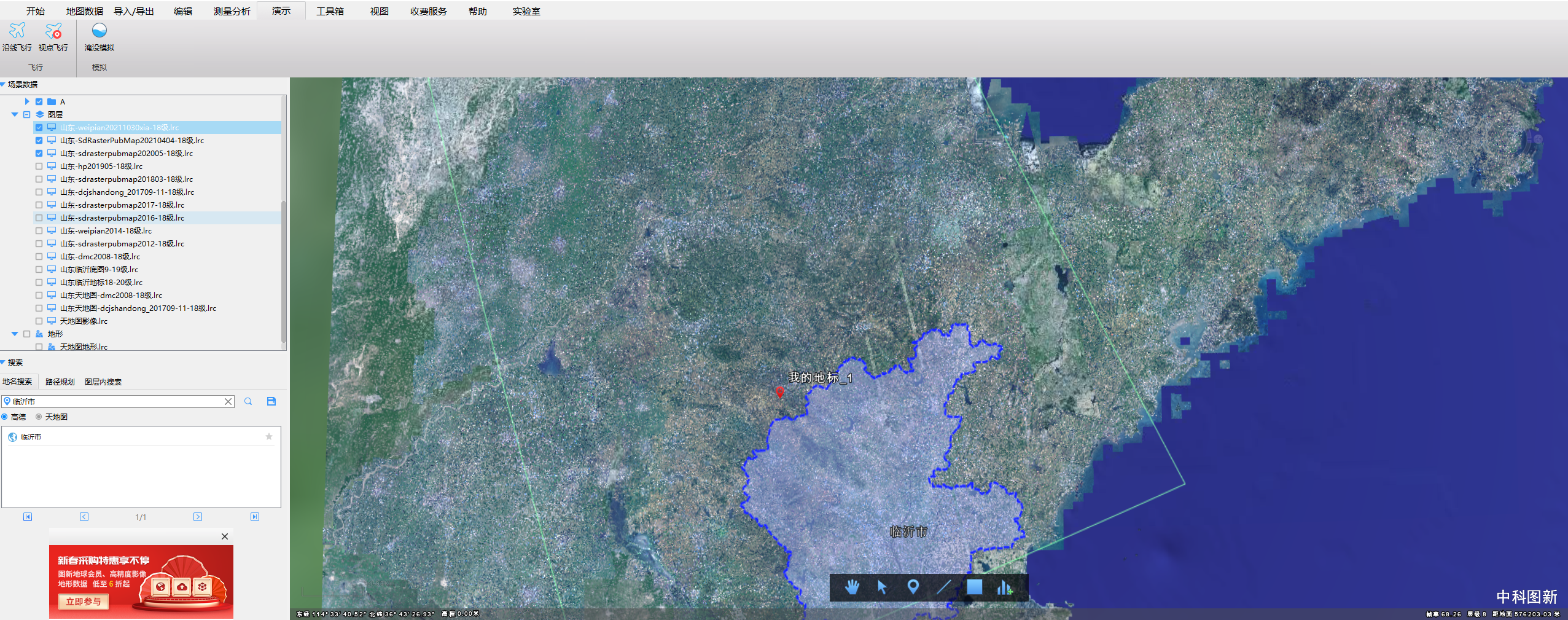Open the 实验室 ribbon tab

pyautogui.click(x=526, y=11)
